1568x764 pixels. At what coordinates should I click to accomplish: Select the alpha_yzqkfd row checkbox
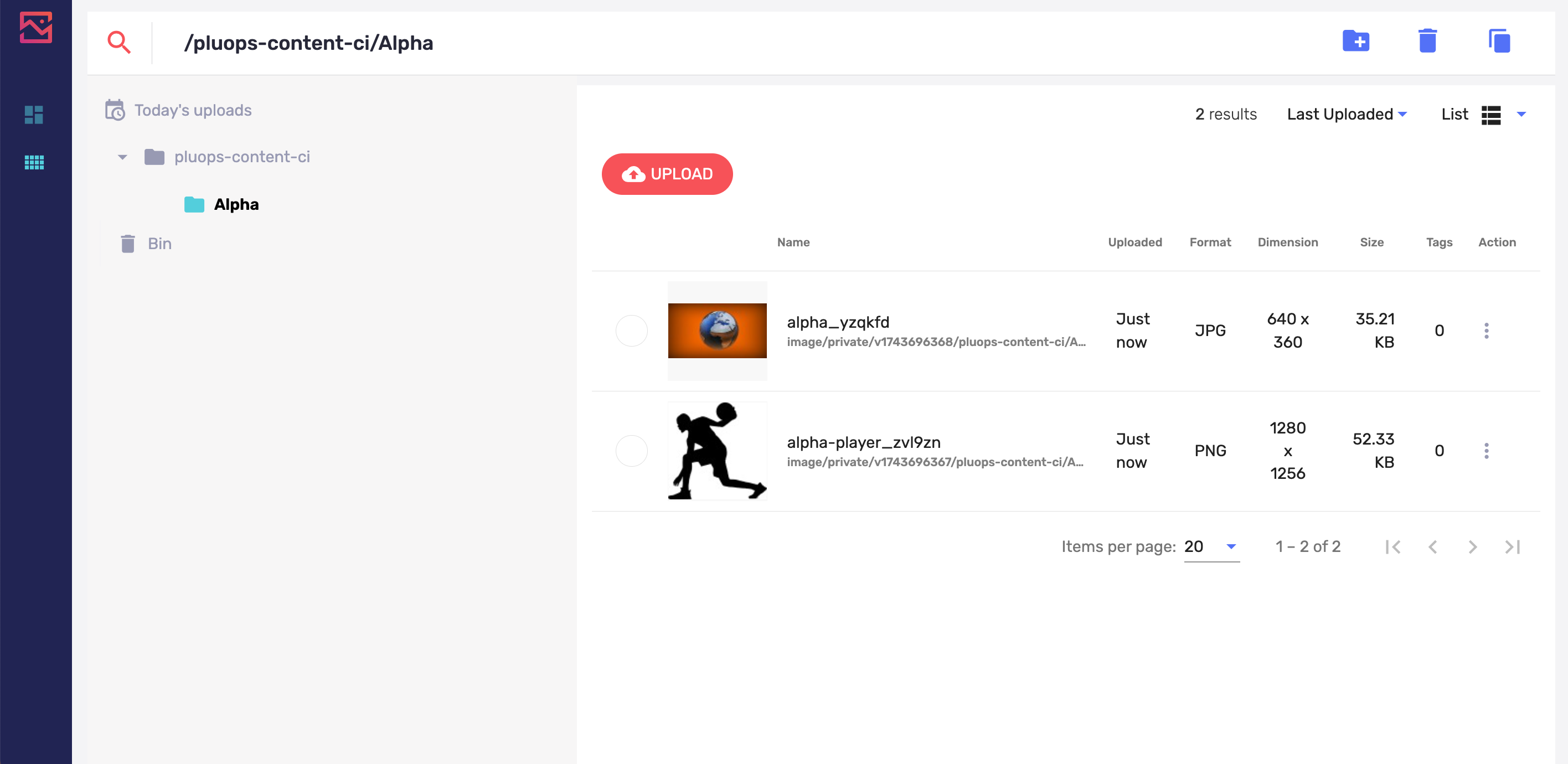coord(631,331)
